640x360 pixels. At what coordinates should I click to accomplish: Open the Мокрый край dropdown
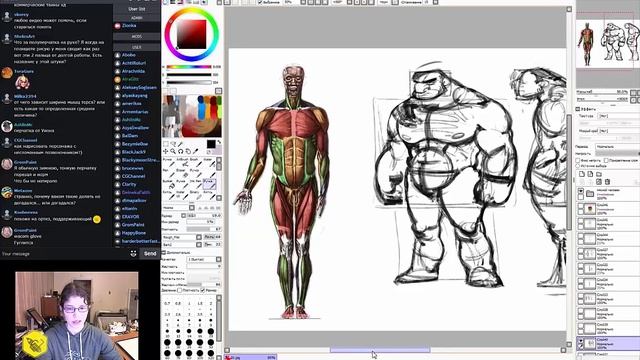[618, 131]
